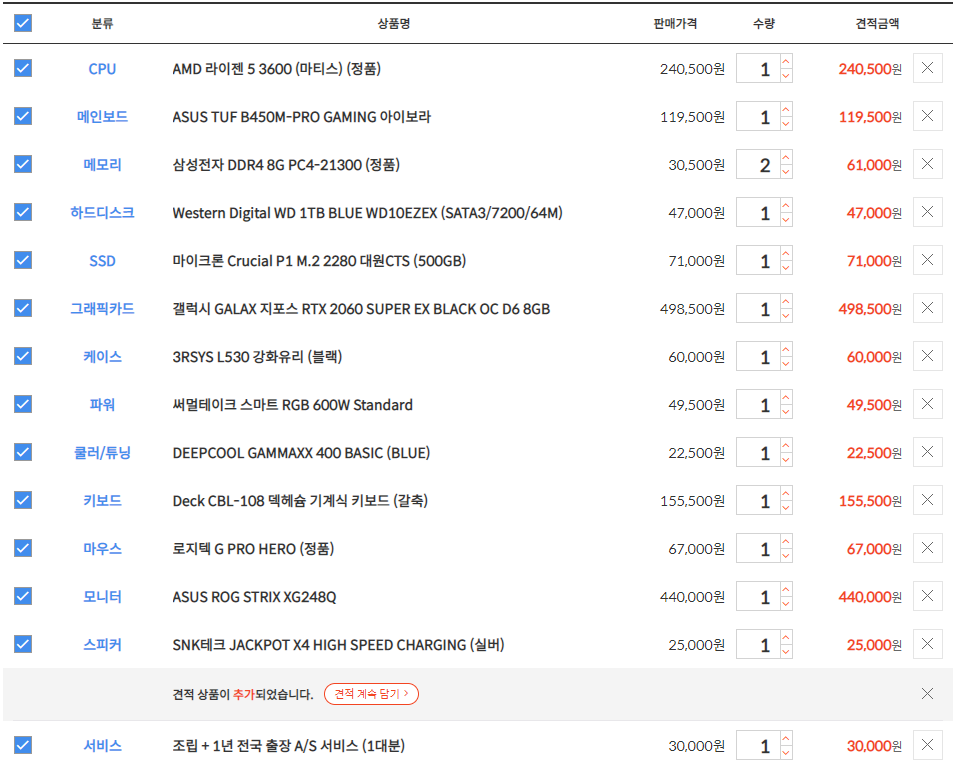The image size is (960, 768).
Task: Go to the 마우스 category
Action: pos(102,549)
